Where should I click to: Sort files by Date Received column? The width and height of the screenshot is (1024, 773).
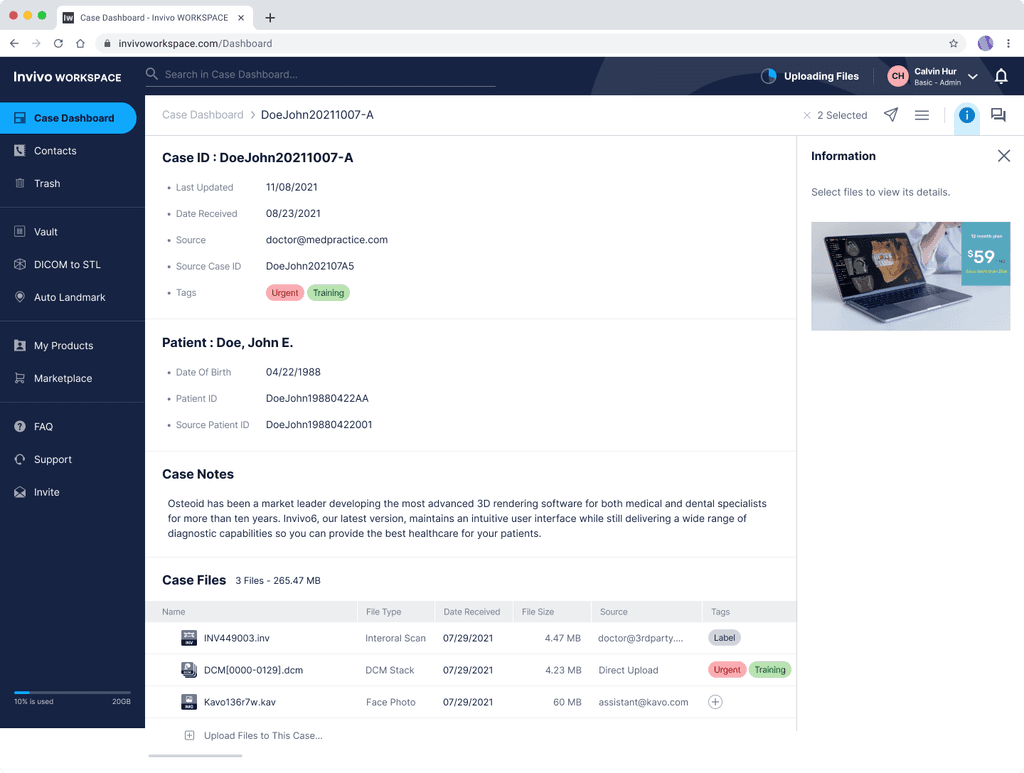[472, 612]
